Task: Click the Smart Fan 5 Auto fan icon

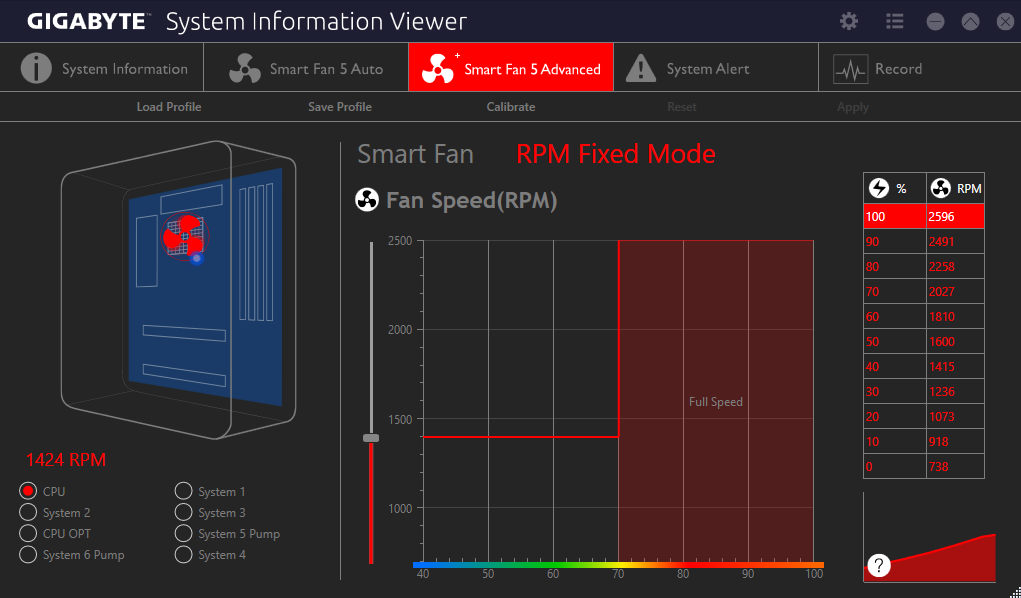Action: tap(245, 68)
